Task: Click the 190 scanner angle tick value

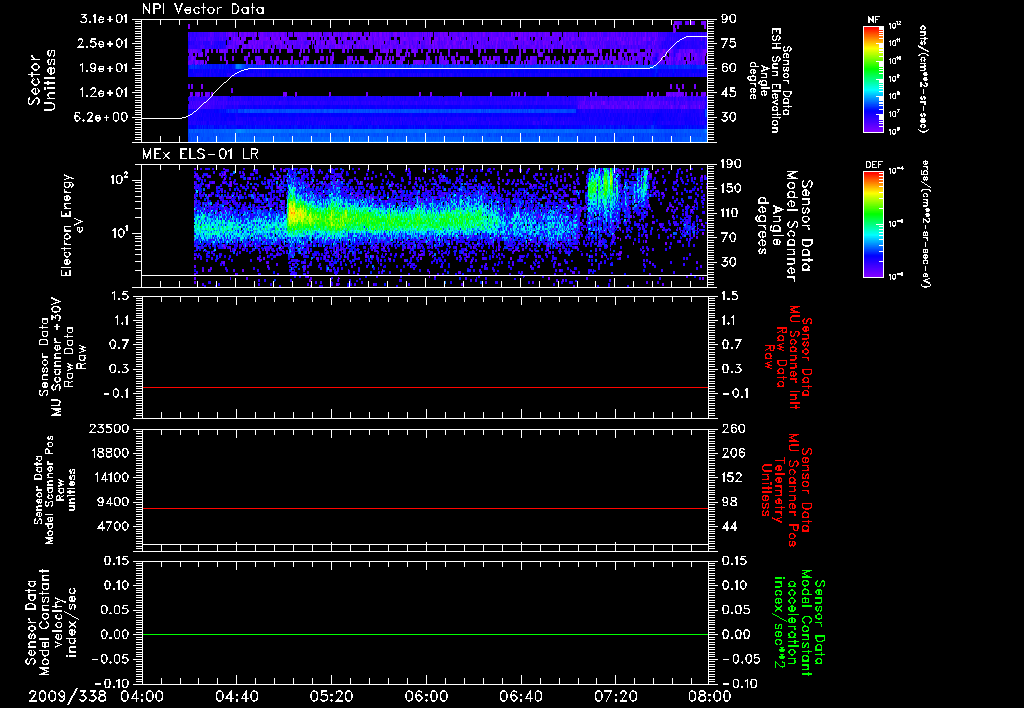Action: pyautogui.click(x=732, y=164)
